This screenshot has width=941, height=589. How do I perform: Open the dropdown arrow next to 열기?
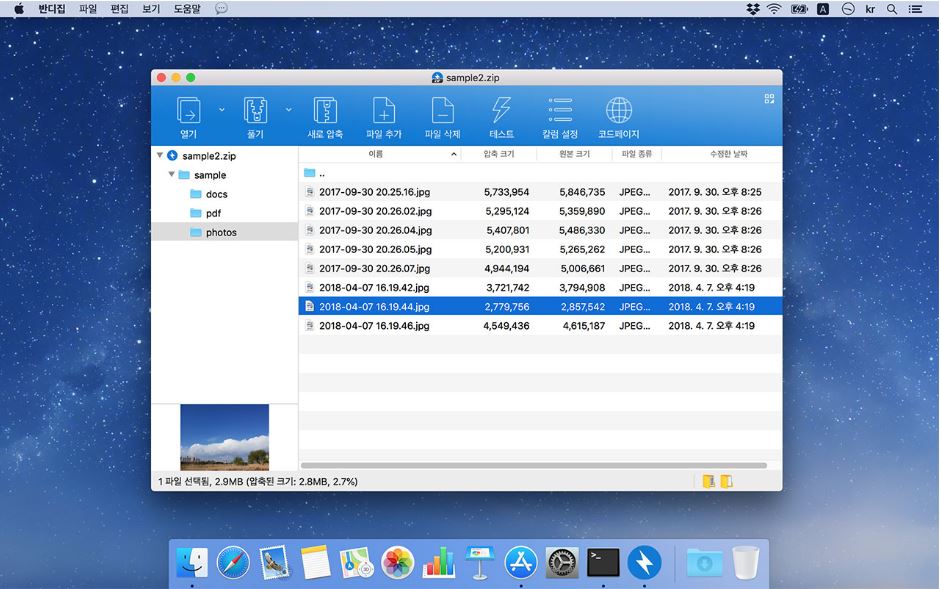(221, 110)
